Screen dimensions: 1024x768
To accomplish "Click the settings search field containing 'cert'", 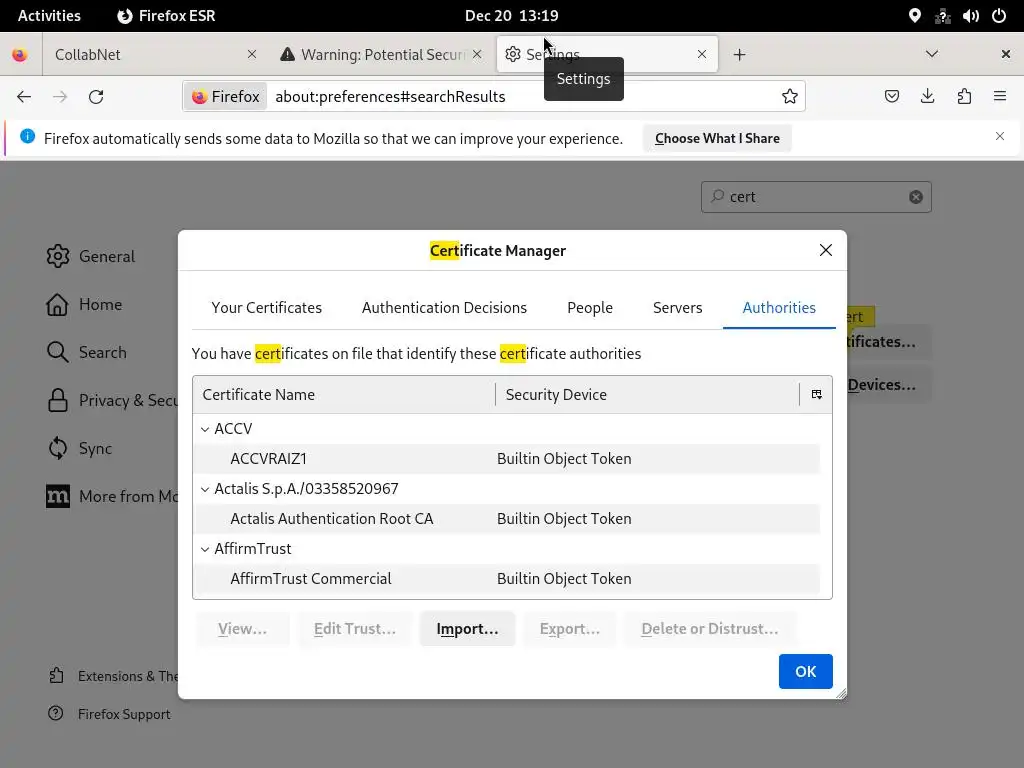I will [x=816, y=197].
